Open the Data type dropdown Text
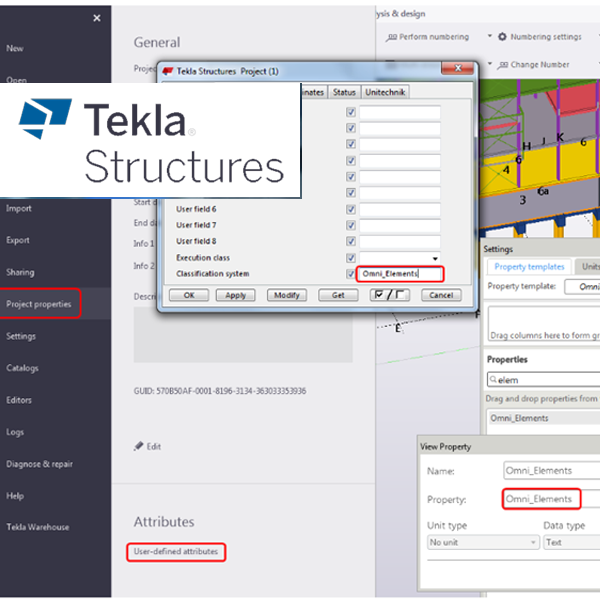The image size is (600, 600). tap(572, 543)
